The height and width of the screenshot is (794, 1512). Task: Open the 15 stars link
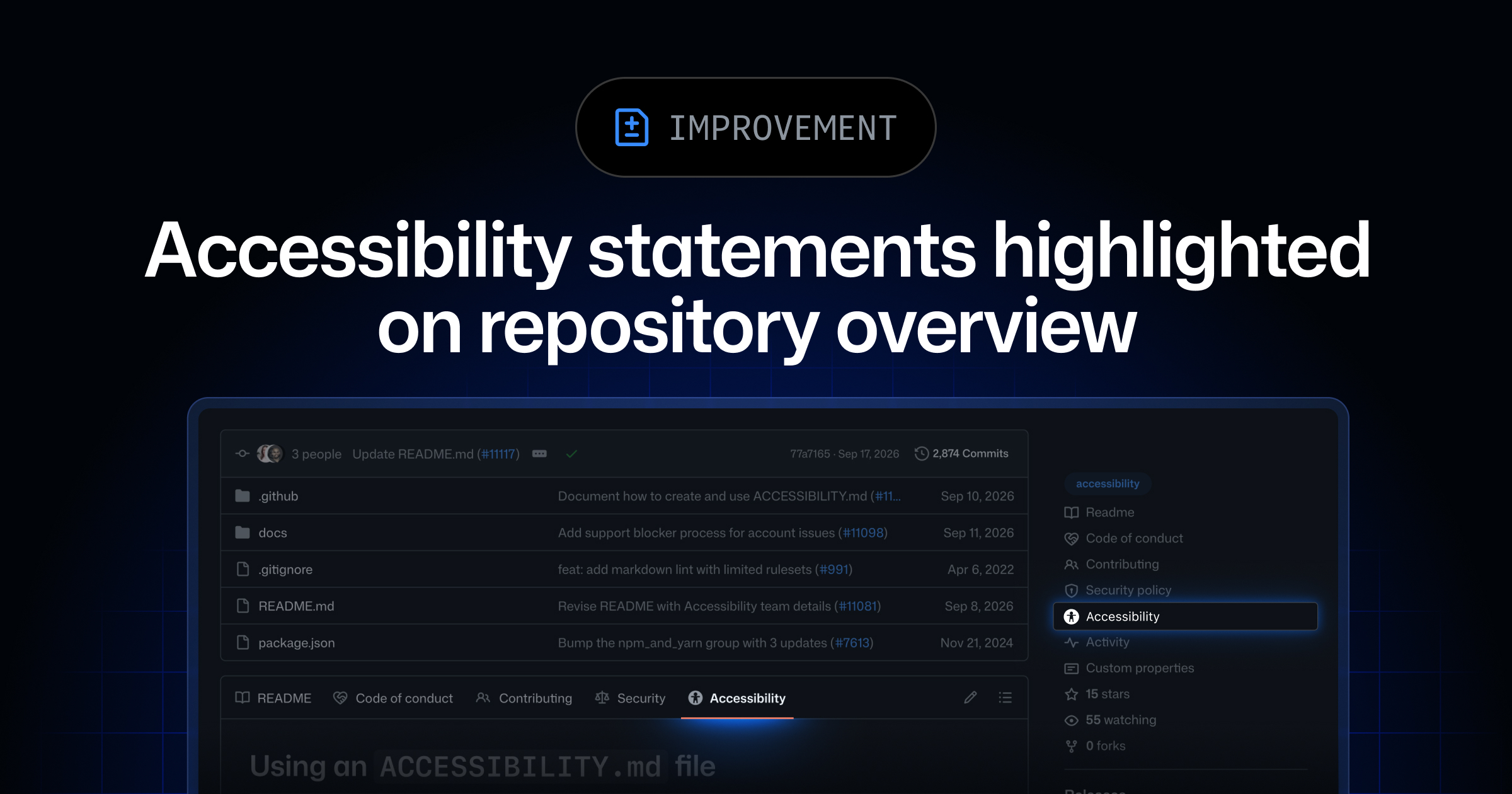click(1108, 694)
